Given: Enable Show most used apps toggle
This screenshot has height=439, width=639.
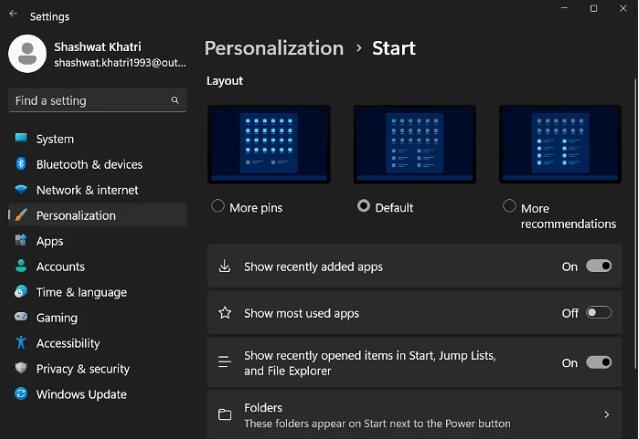Looking at the screenshot, I should point(599,313).
